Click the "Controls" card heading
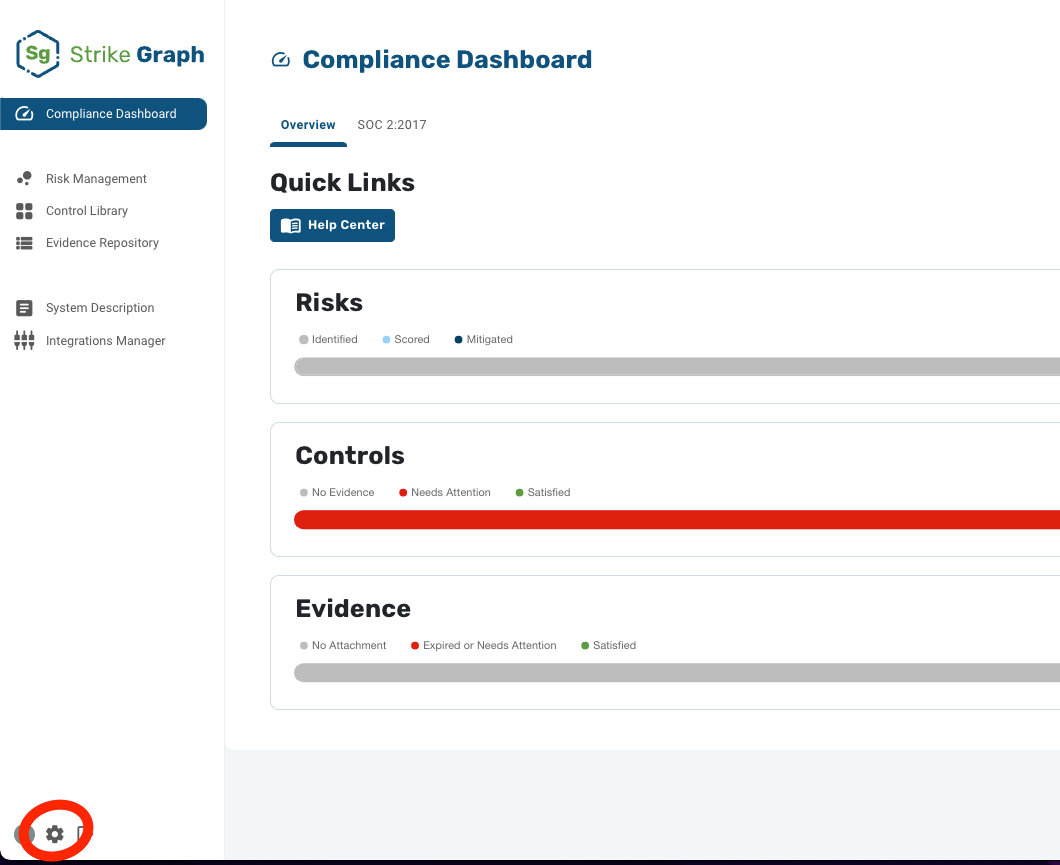1060x865 pixels. point(350,456)
